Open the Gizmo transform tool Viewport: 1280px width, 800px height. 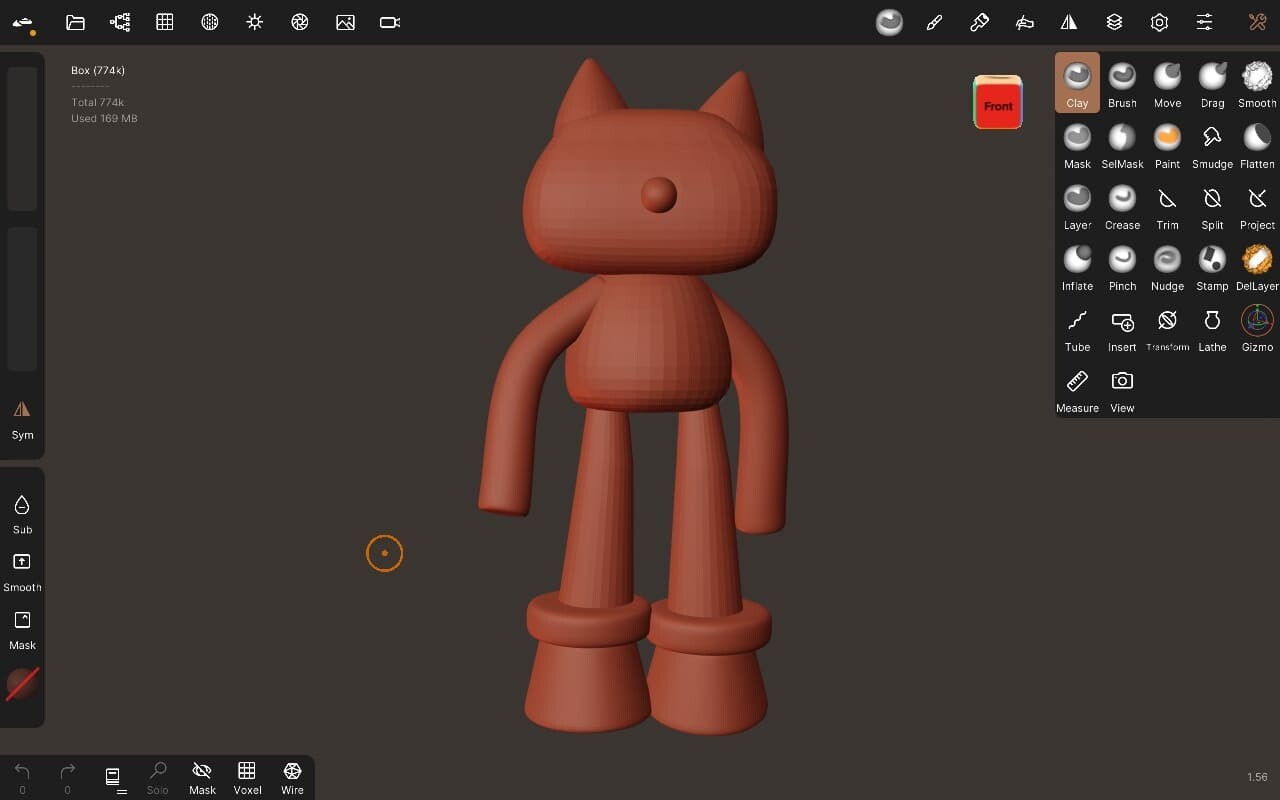click(x=1257, y=322)
